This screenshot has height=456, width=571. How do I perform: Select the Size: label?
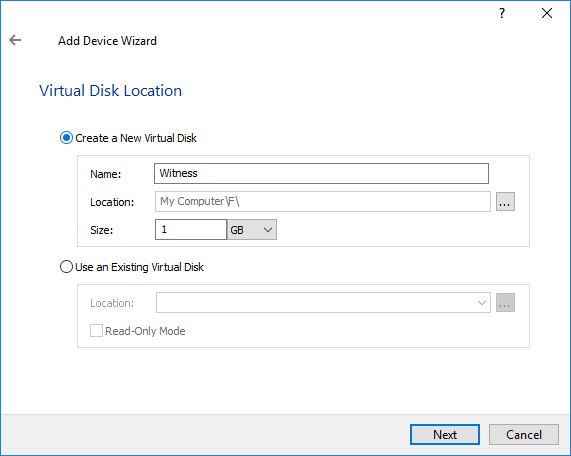click(x=102, y=230)
